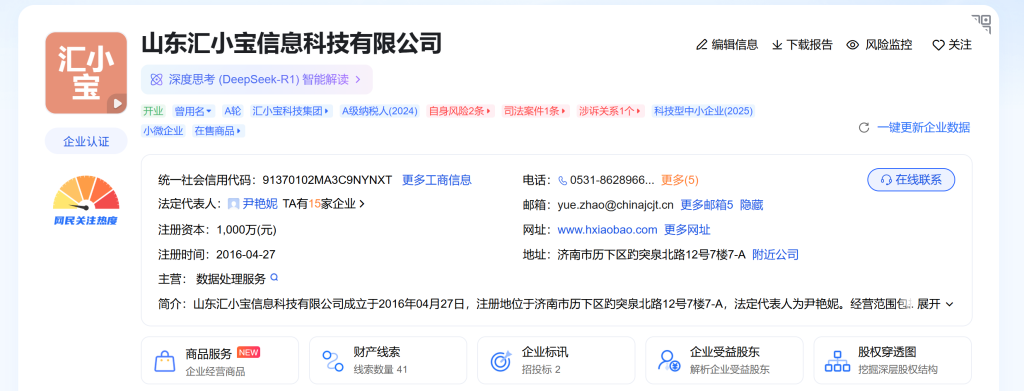Click credit code 91370102MA3C9NYNXT
Screen dimensions: 1024x391
[x=327, y=180]
